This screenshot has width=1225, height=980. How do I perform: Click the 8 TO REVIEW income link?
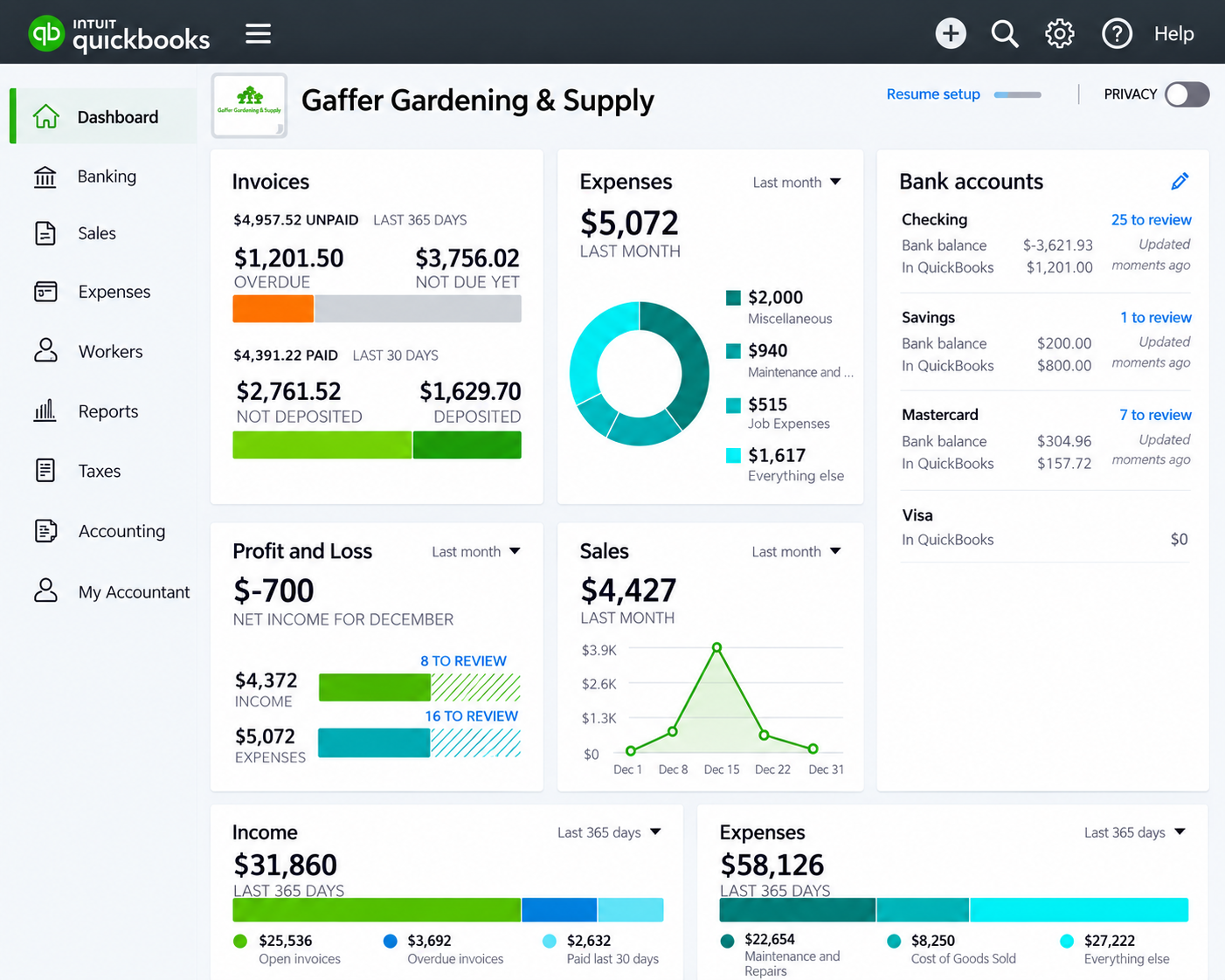coord(463,661)
